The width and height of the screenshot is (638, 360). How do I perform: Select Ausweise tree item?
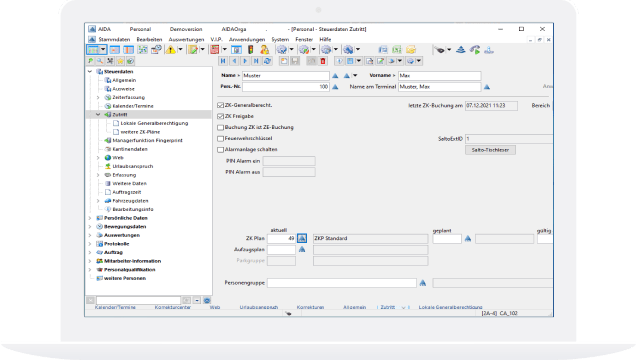click(123, 89)
